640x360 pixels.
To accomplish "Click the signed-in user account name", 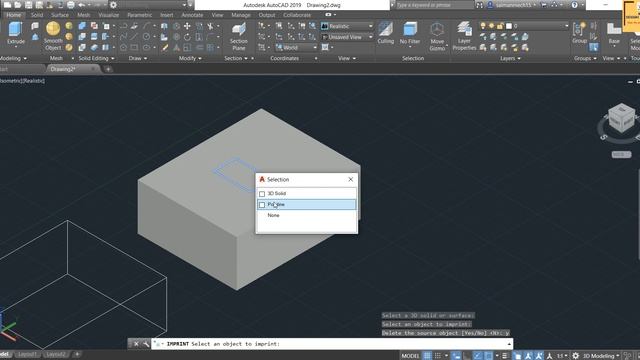I will click(515, 5).
